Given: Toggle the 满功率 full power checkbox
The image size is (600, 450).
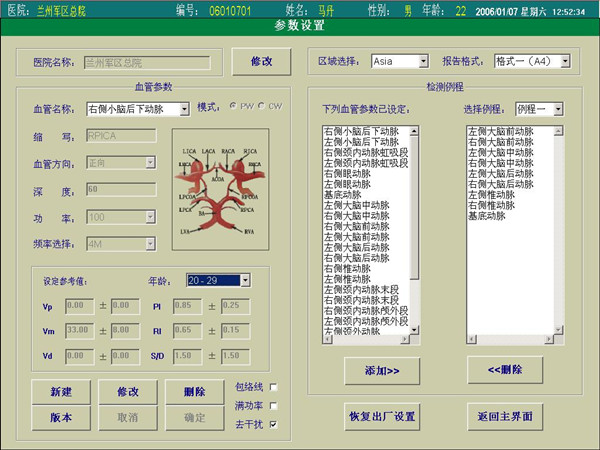Looking at the screenshot, I should 274,405.
